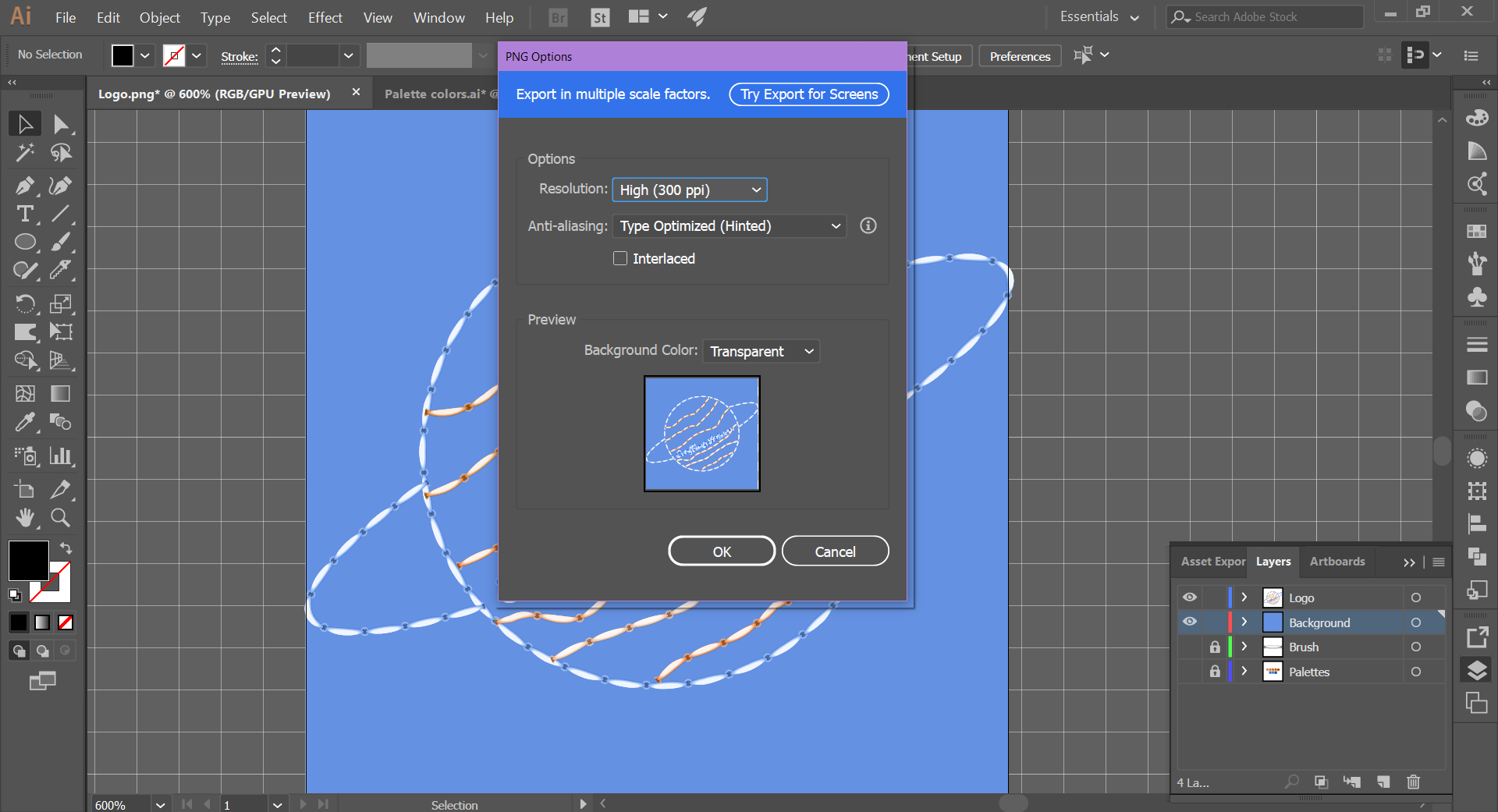This screenshot has height=812, width=1498.
Task: Delete selection with Layers trash icon
Action: [x=1413, y=782]
